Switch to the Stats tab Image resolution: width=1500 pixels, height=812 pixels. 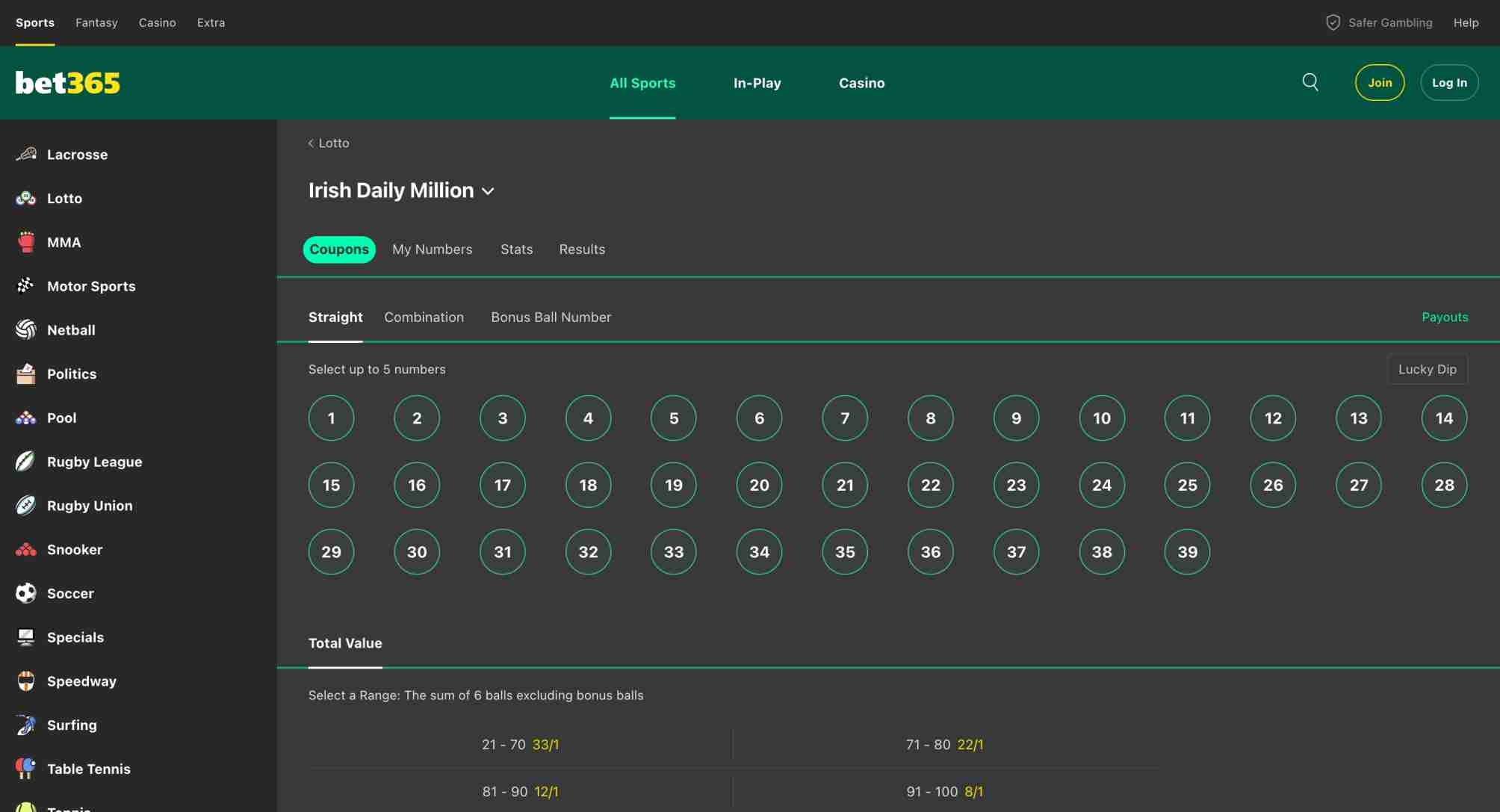tap(516, 249)
